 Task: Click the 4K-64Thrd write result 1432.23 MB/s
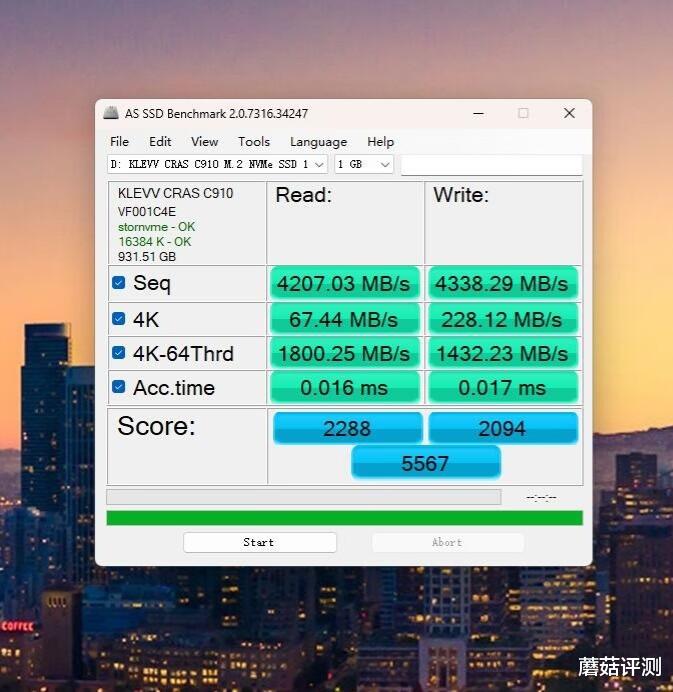coord(503,354)
